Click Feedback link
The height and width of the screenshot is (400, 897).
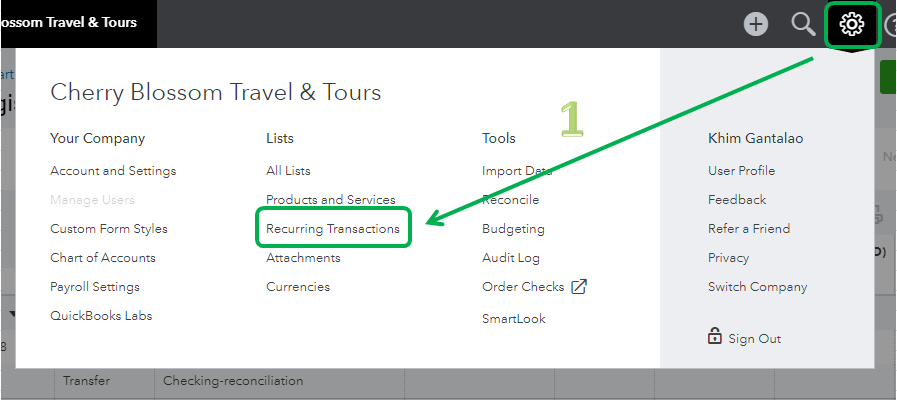(x=737, y=200)
